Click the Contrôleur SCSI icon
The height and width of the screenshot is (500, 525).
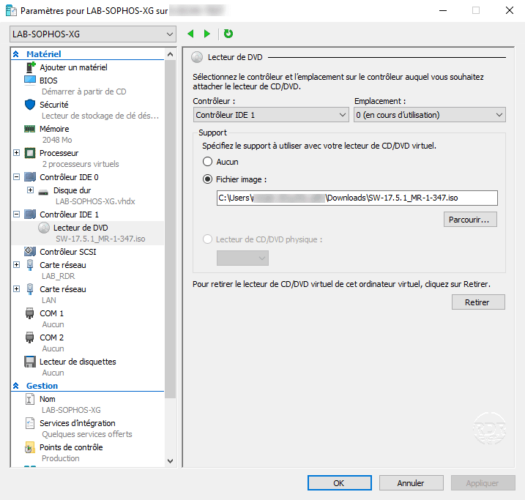coord(30,251)
